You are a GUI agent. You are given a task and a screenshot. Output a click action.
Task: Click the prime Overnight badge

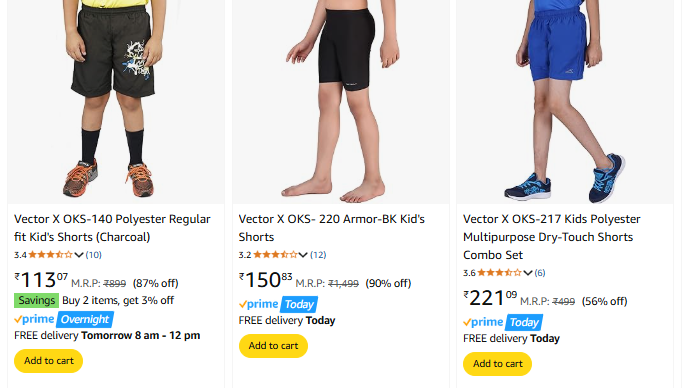tap(64, 319)
